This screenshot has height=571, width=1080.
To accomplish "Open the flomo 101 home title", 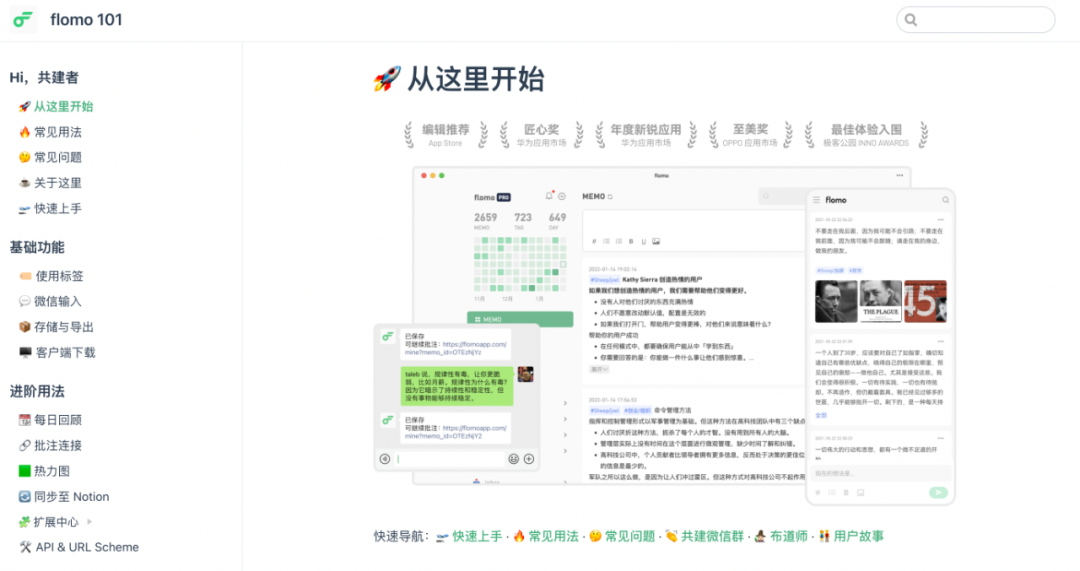I will click(x=86, y=20).
